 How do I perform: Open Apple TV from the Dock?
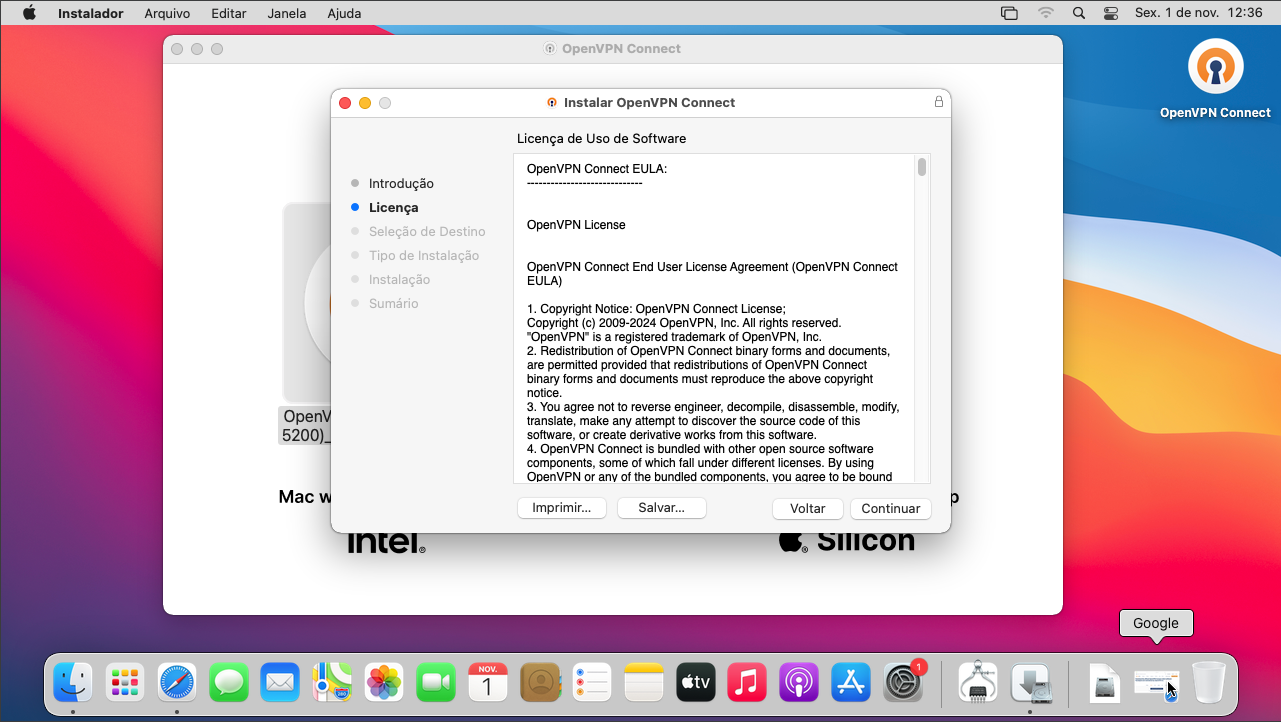696,682
